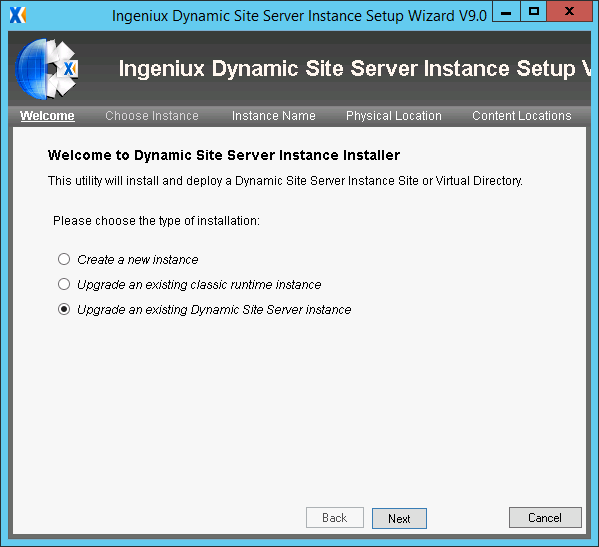Open the Welcome step tab

tap(47, 116)
